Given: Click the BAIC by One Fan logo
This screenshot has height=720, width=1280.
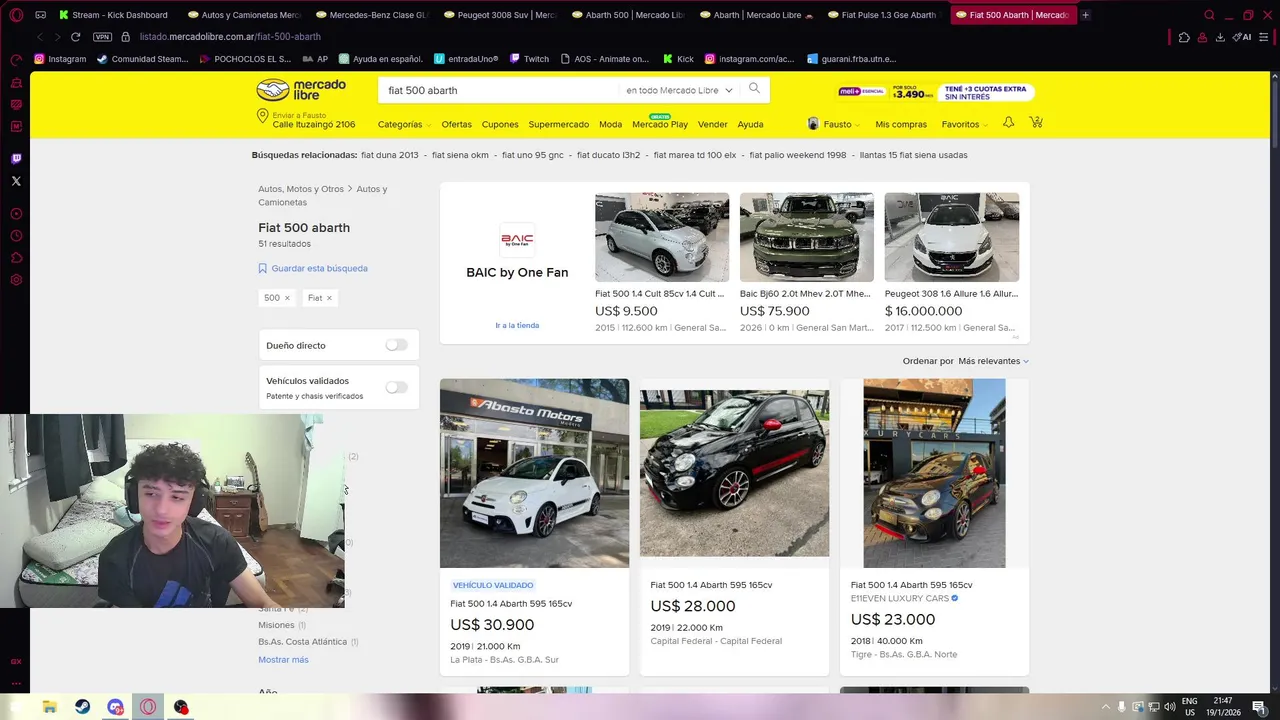Looking at the screenshot, I should click(517, 240).
